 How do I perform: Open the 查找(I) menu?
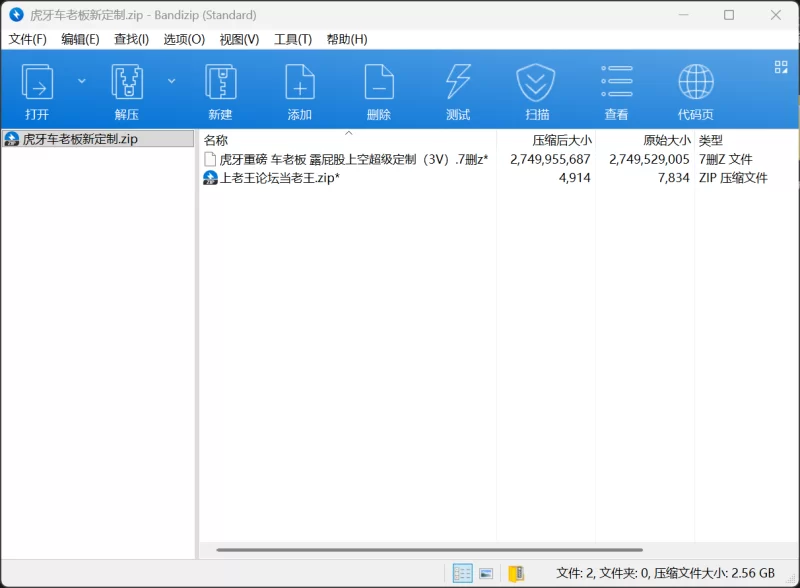click(131, 39)
